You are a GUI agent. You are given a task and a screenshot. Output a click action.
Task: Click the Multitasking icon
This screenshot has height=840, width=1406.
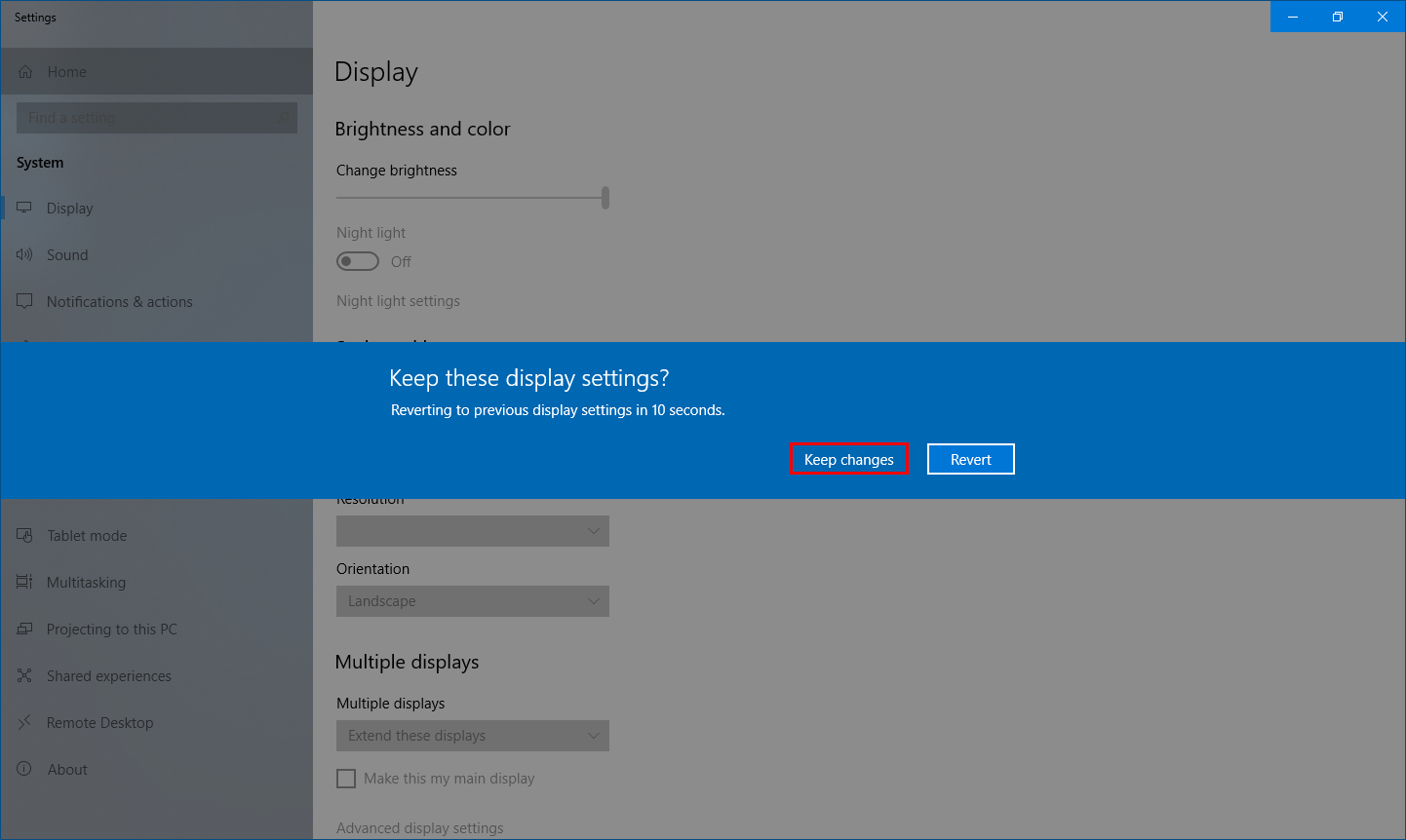[x=24, y=582]
